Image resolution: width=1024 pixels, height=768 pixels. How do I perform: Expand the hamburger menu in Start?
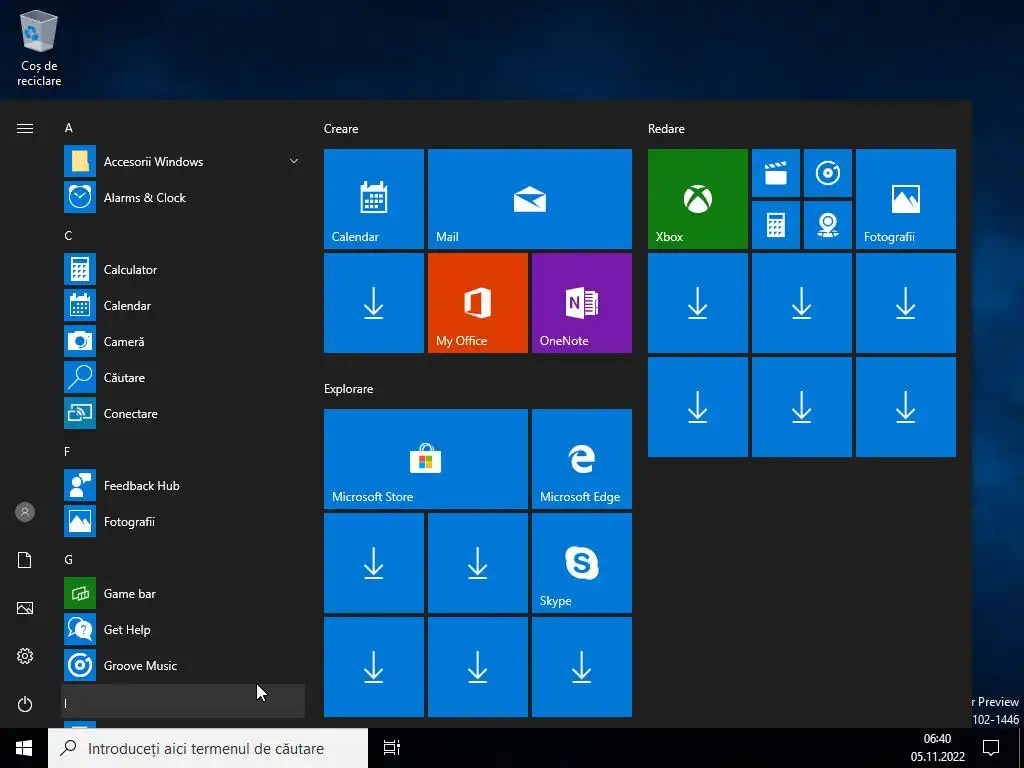[x=25, y=129]
